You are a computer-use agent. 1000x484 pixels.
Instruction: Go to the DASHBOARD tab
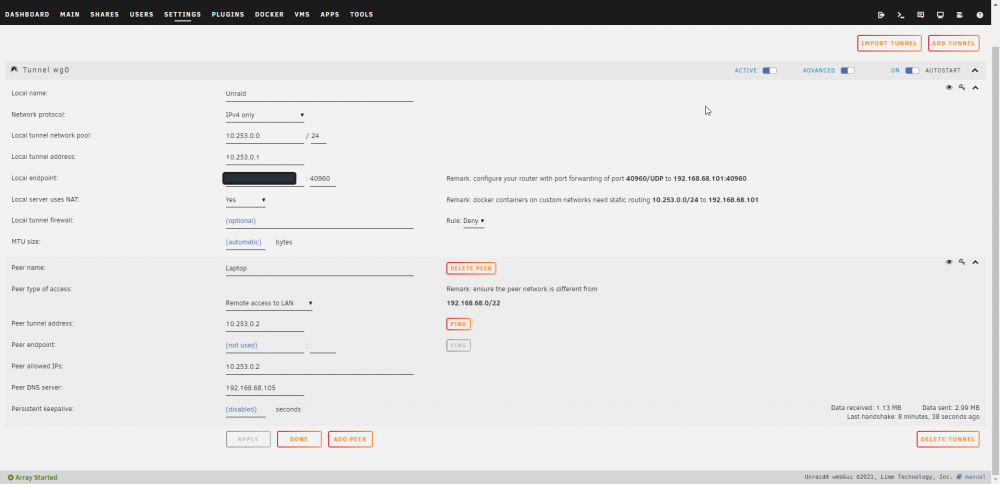27,15
